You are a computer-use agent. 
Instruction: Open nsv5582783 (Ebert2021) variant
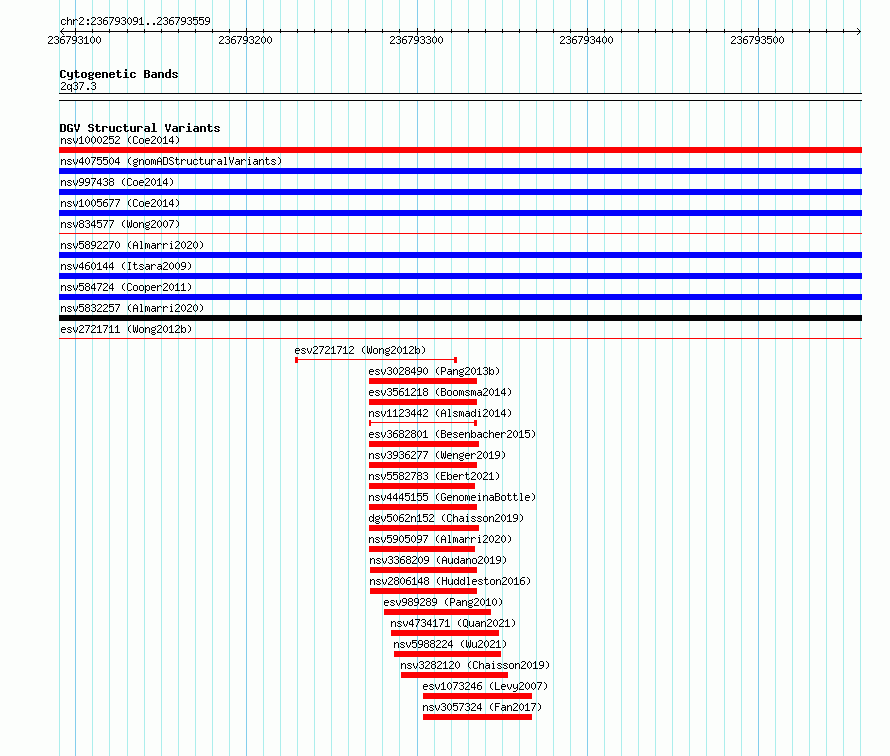pos(434,476)
